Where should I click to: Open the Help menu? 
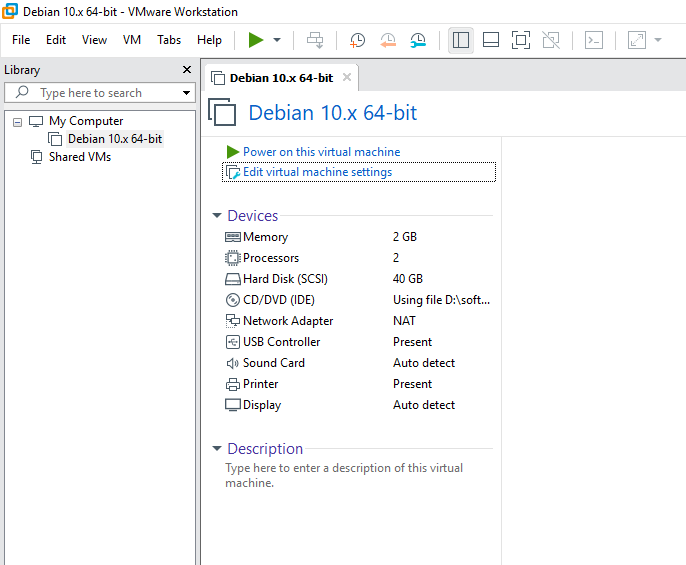point(209,40)
